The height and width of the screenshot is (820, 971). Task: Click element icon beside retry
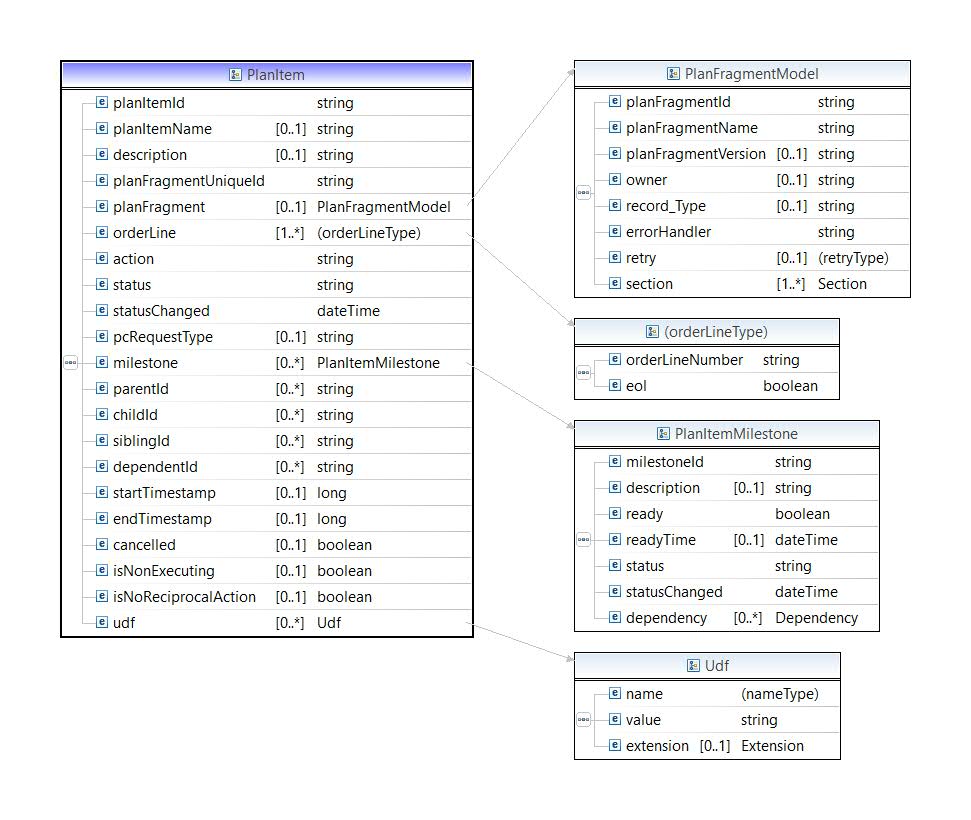pyautogui.click(x=615, y=257)
